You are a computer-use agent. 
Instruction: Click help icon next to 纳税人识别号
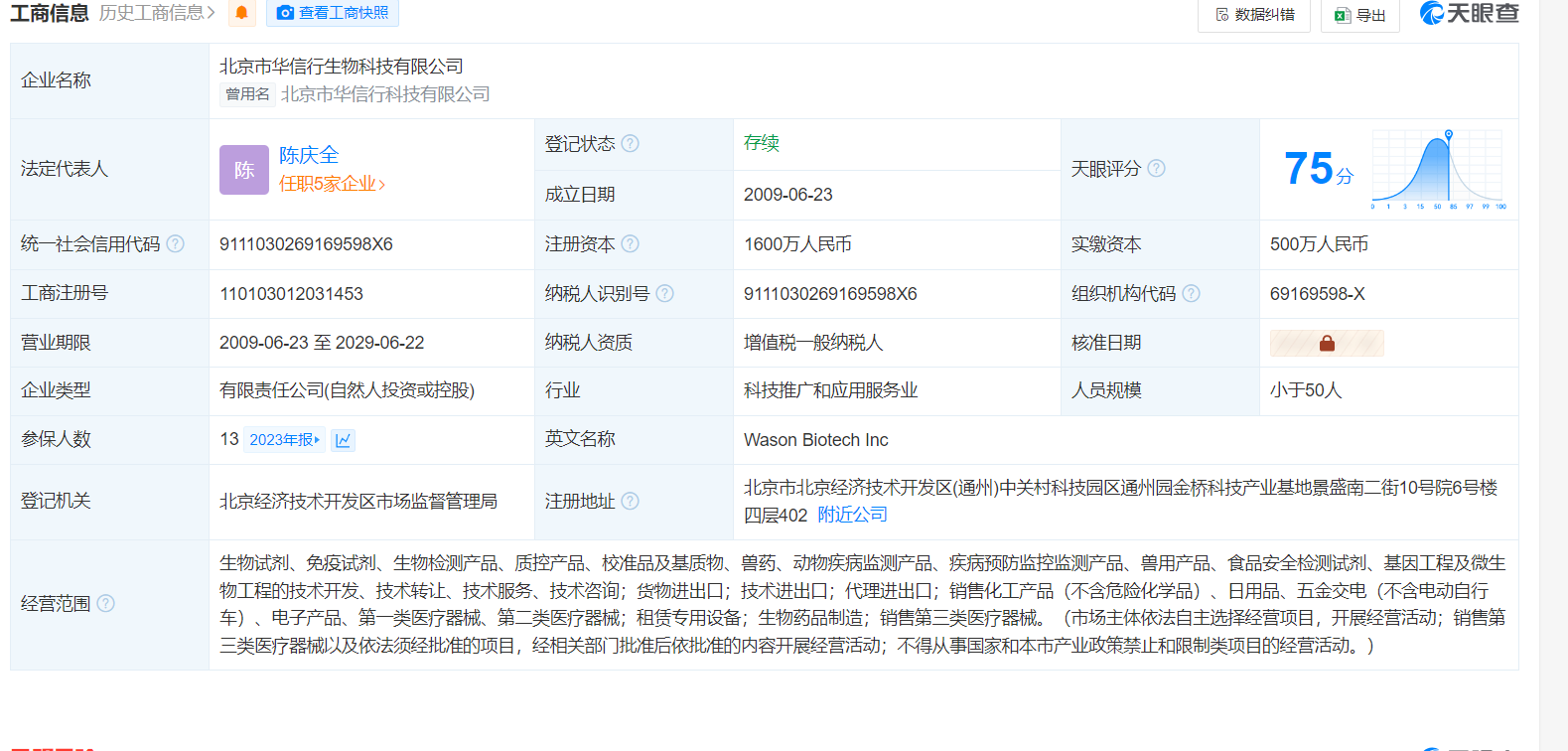tap(665, 294)
